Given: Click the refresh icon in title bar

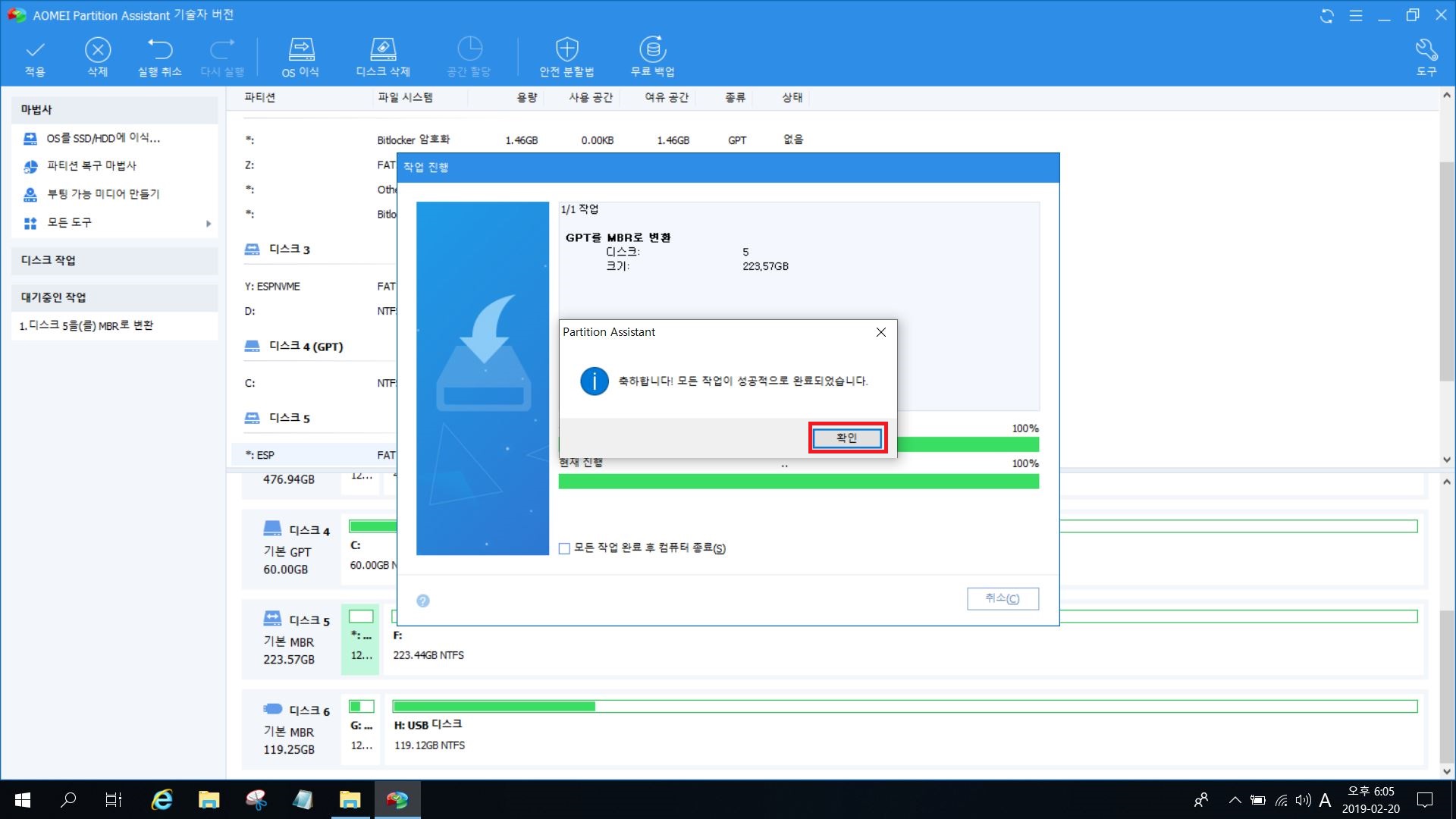Looking at the screenshot, I should pyautogui.click(x=1326, y=15).
